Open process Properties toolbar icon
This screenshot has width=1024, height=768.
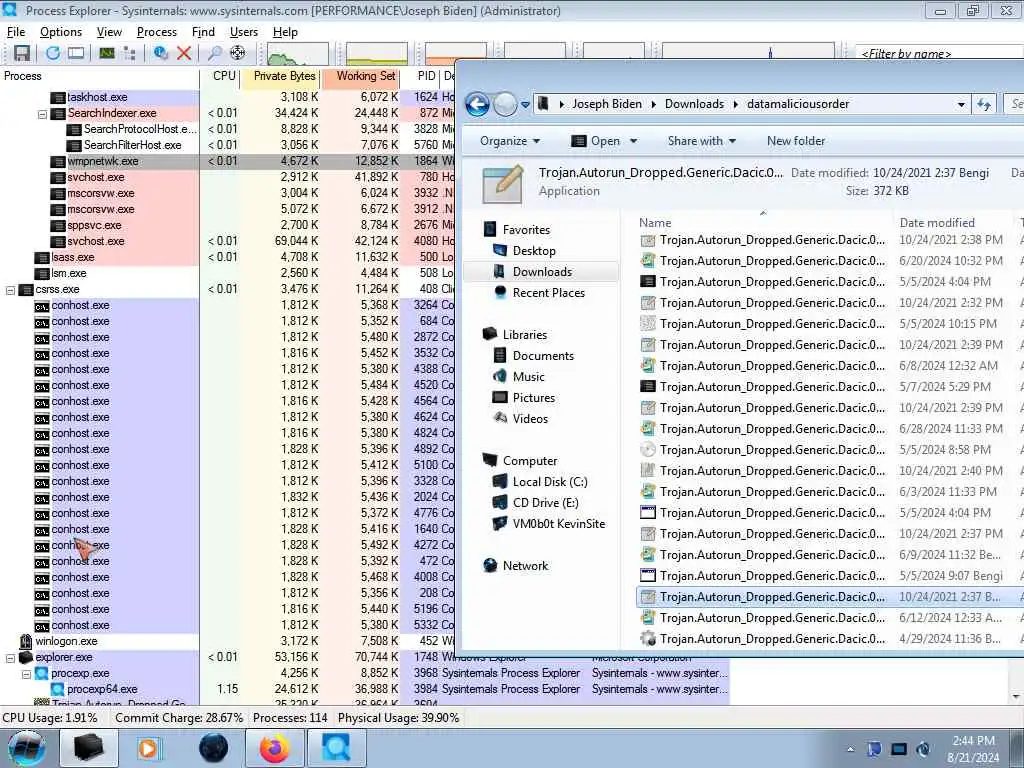pyautogui.click(x=161, y=53)
